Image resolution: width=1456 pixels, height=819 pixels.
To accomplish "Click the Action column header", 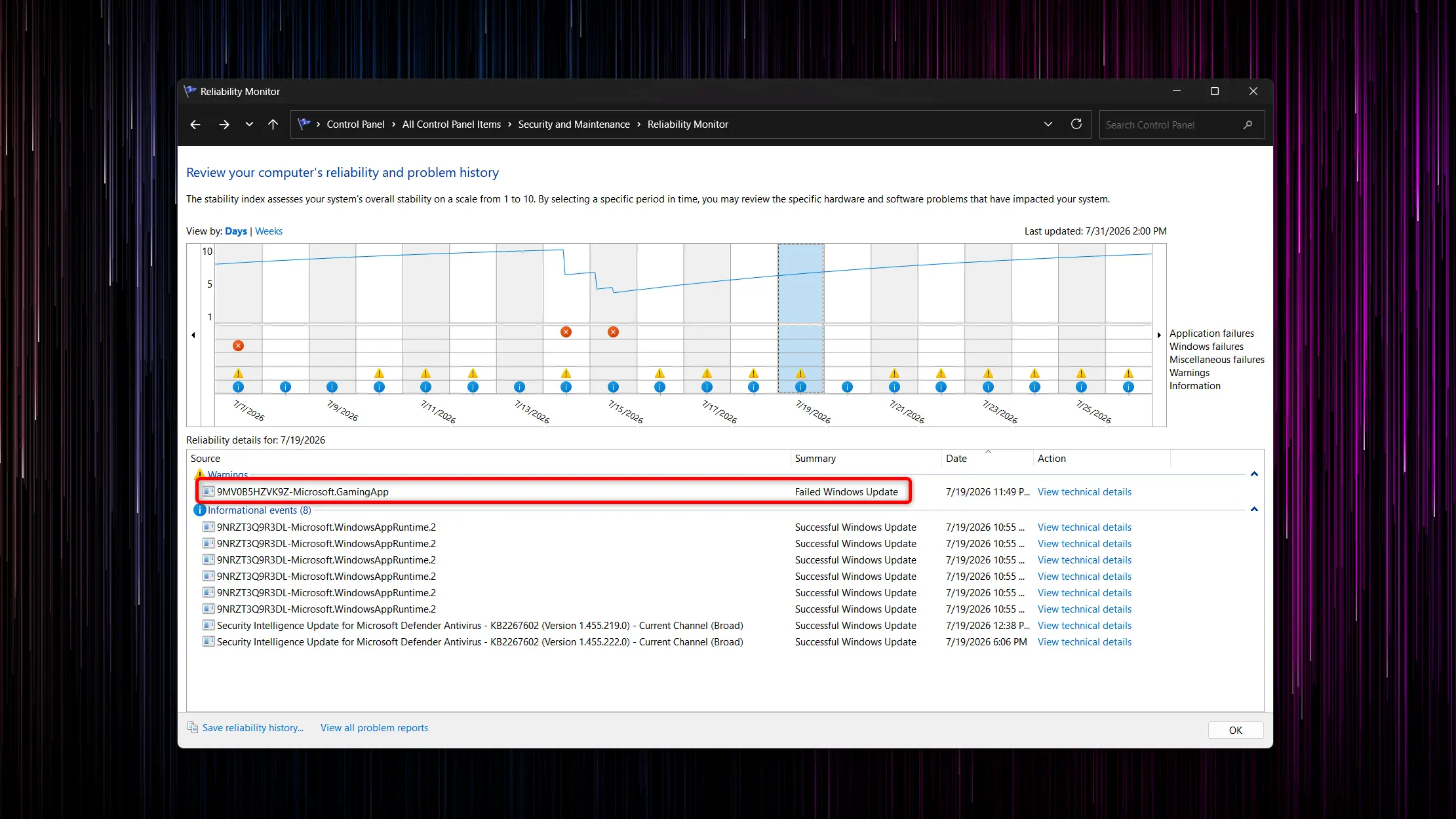I will [1101, 459].
